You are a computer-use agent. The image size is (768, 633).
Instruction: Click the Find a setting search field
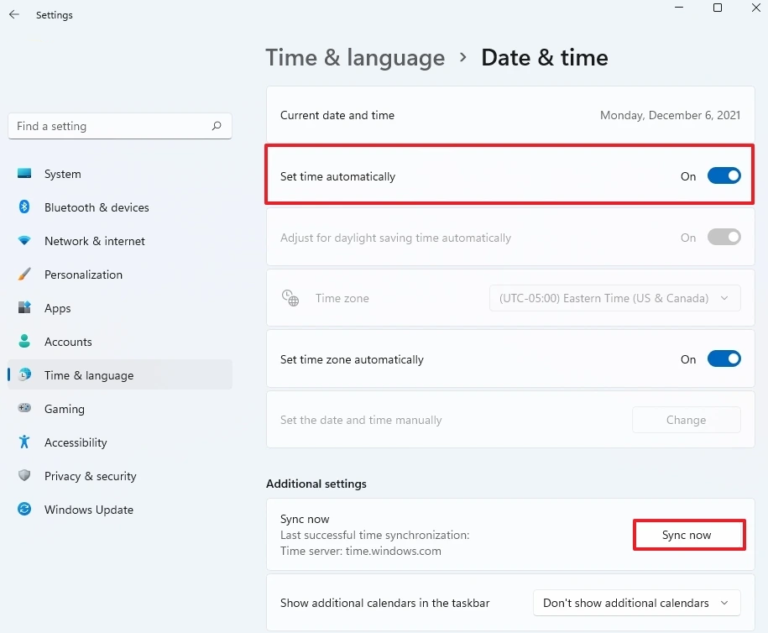coord(120,126)
